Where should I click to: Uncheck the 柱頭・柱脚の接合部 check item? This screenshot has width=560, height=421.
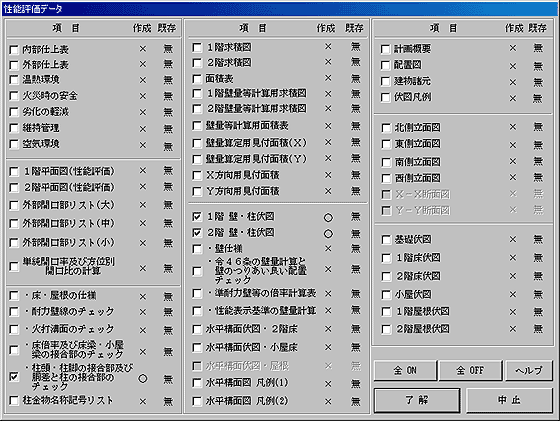[14, 376]
